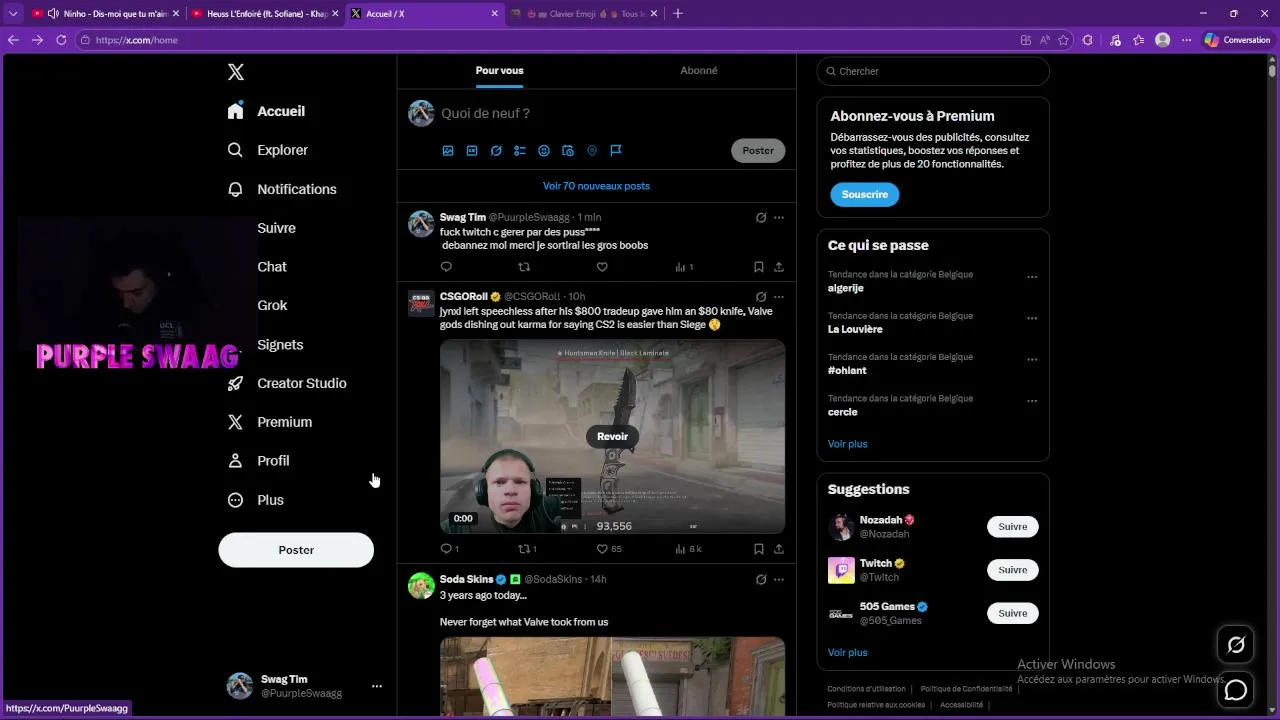Open the floating messages chat button
1280x720 pixels.
1236,690
